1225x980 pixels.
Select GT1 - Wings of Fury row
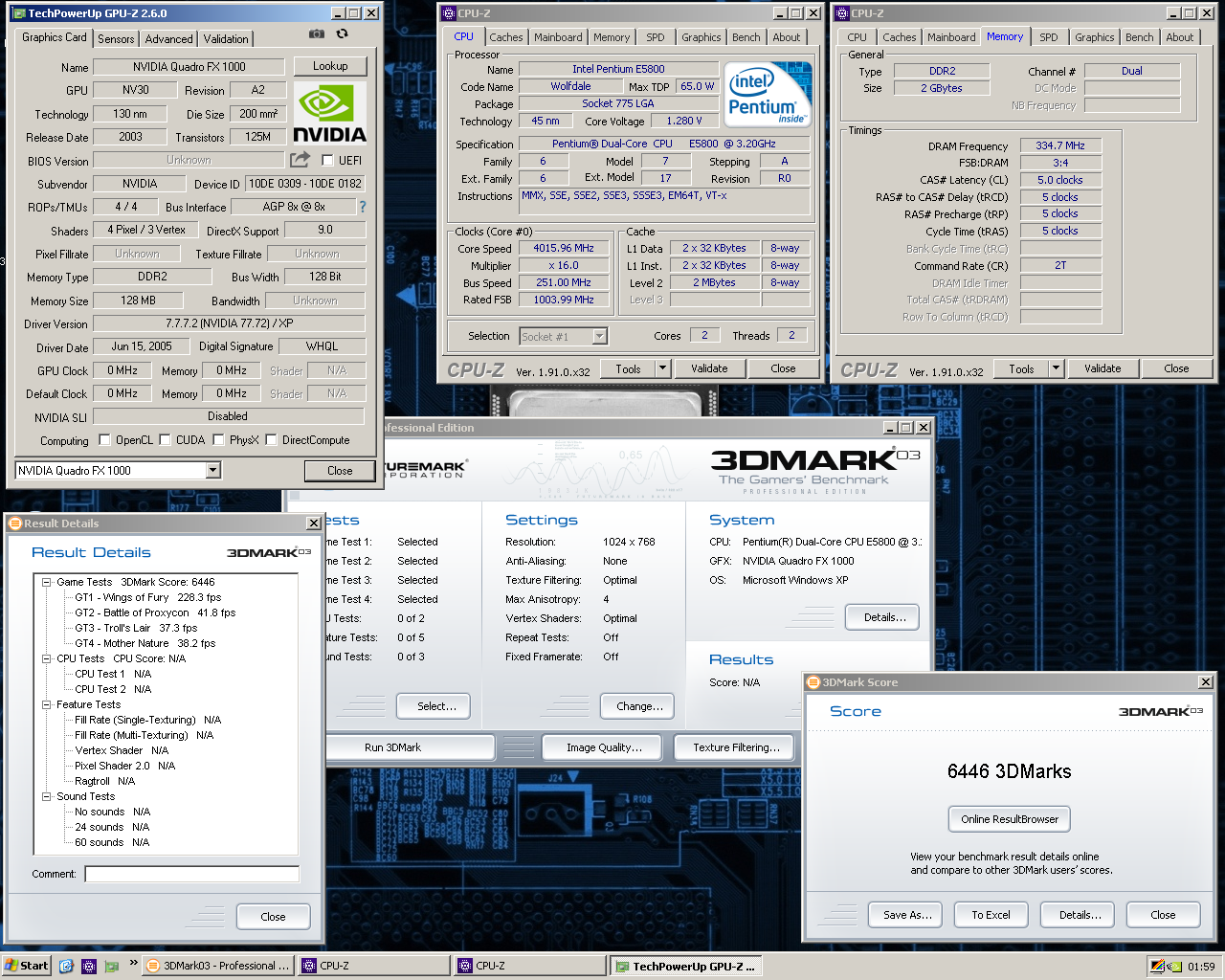[x=148, y=597]
